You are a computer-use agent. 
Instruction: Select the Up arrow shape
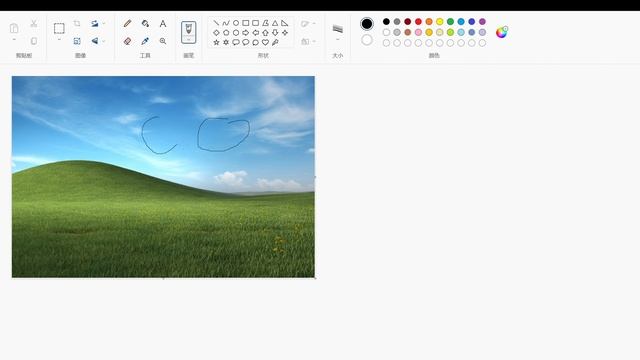coord(265,33)
